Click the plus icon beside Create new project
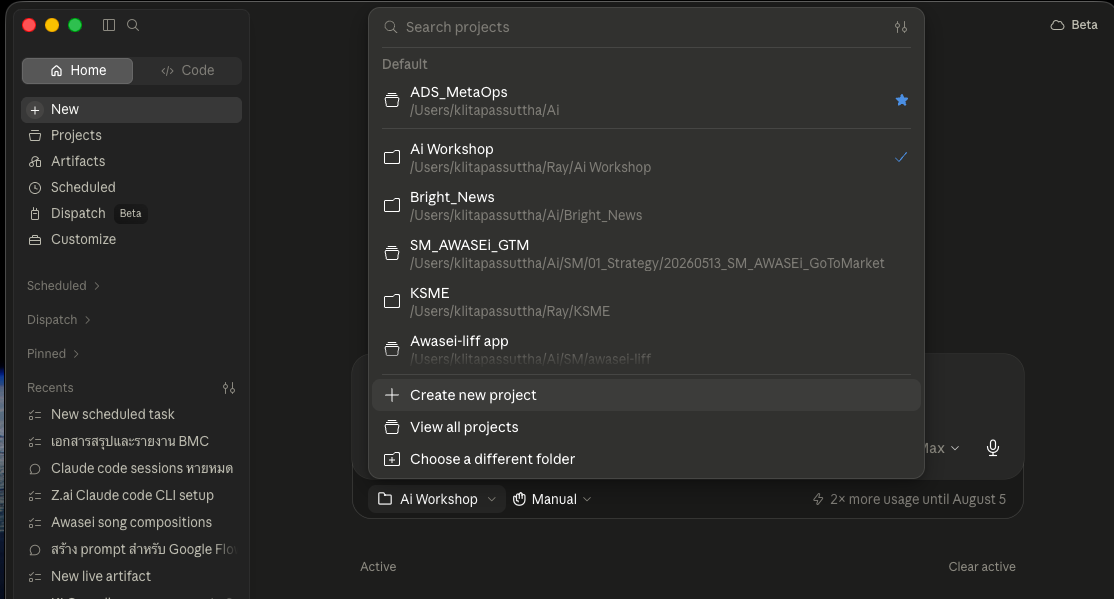 click(x=391, y=395)
